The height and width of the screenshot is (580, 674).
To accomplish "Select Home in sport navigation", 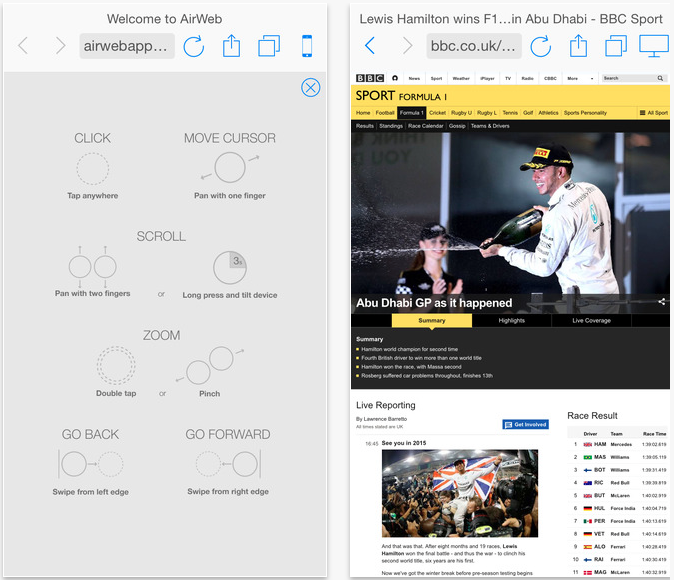I will point(363,113).
